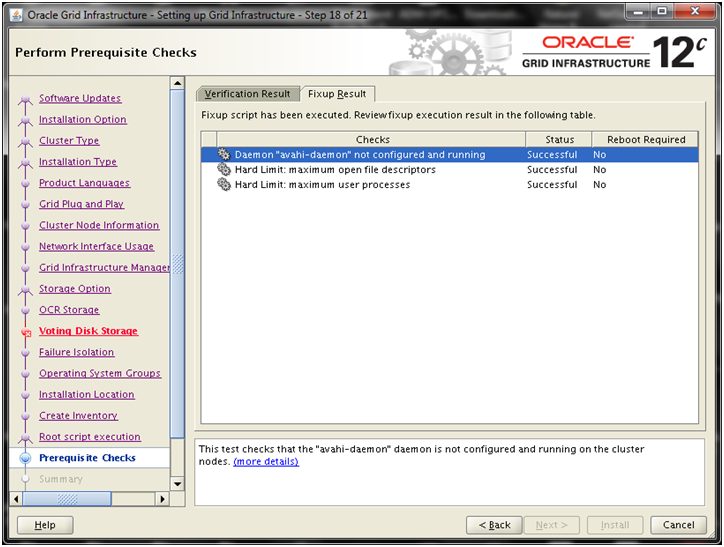The height and width of the screenshot is (547, 724).
Task: Sort by the Checks column header
Action: [371, 139]
